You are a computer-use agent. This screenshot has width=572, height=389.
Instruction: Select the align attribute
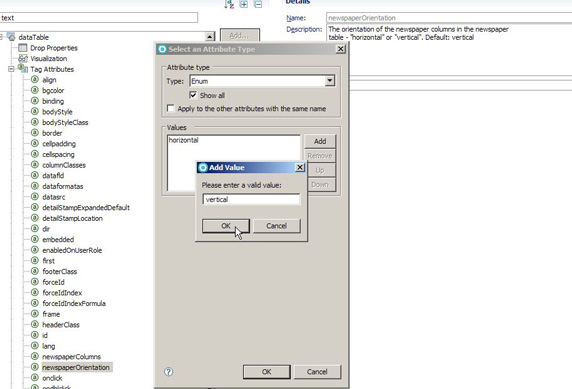[49, 80]
